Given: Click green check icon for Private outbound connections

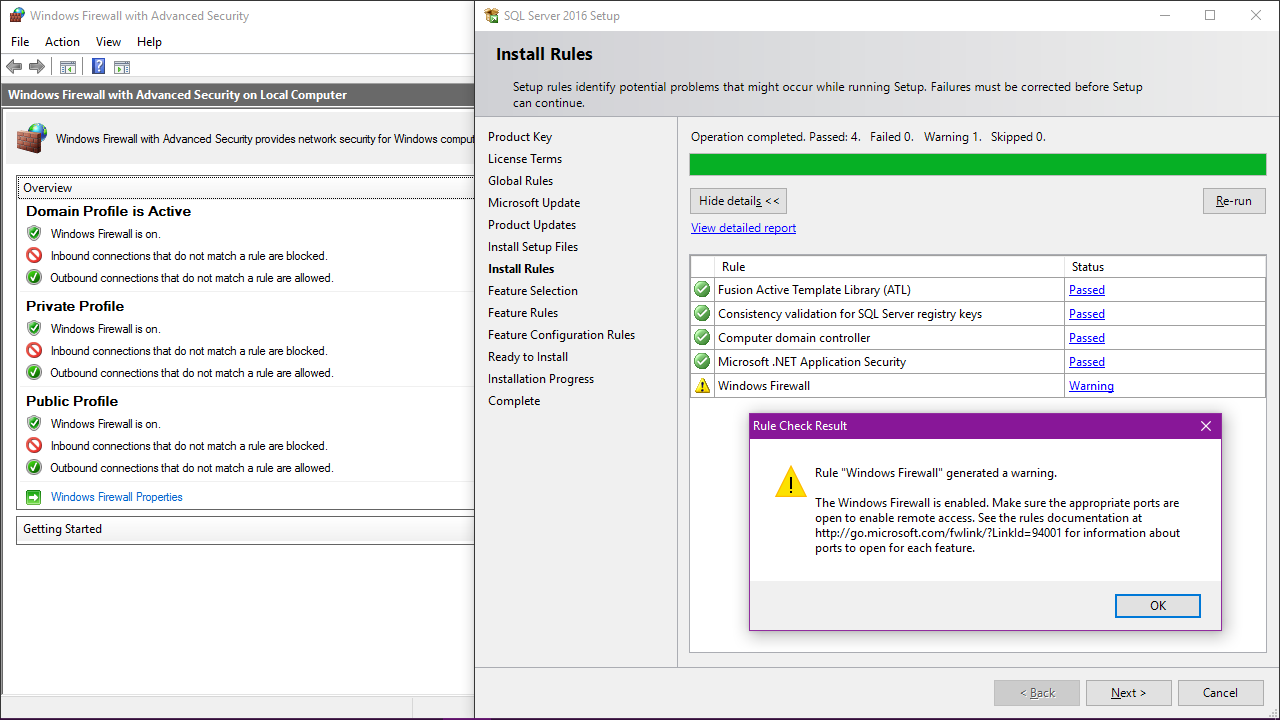Looking at the screenshot, I should [x=34, y=372].
